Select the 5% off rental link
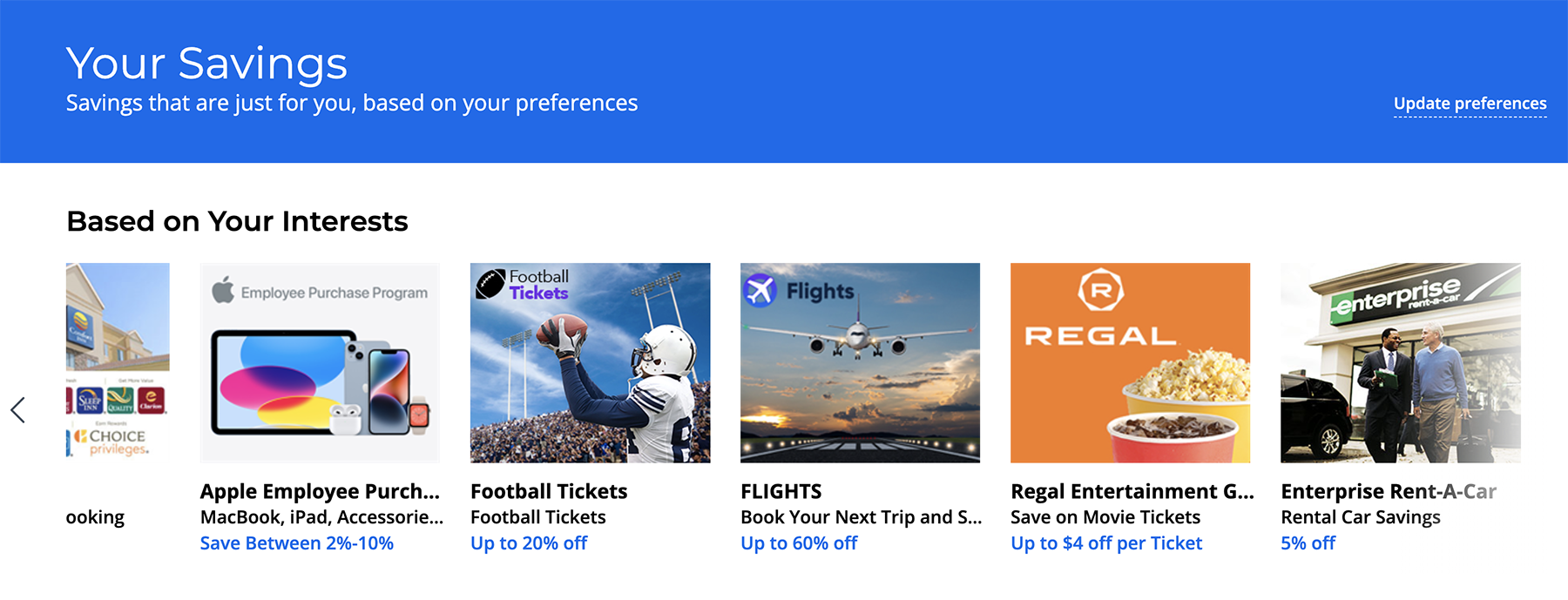 (x=1308, y=543)
